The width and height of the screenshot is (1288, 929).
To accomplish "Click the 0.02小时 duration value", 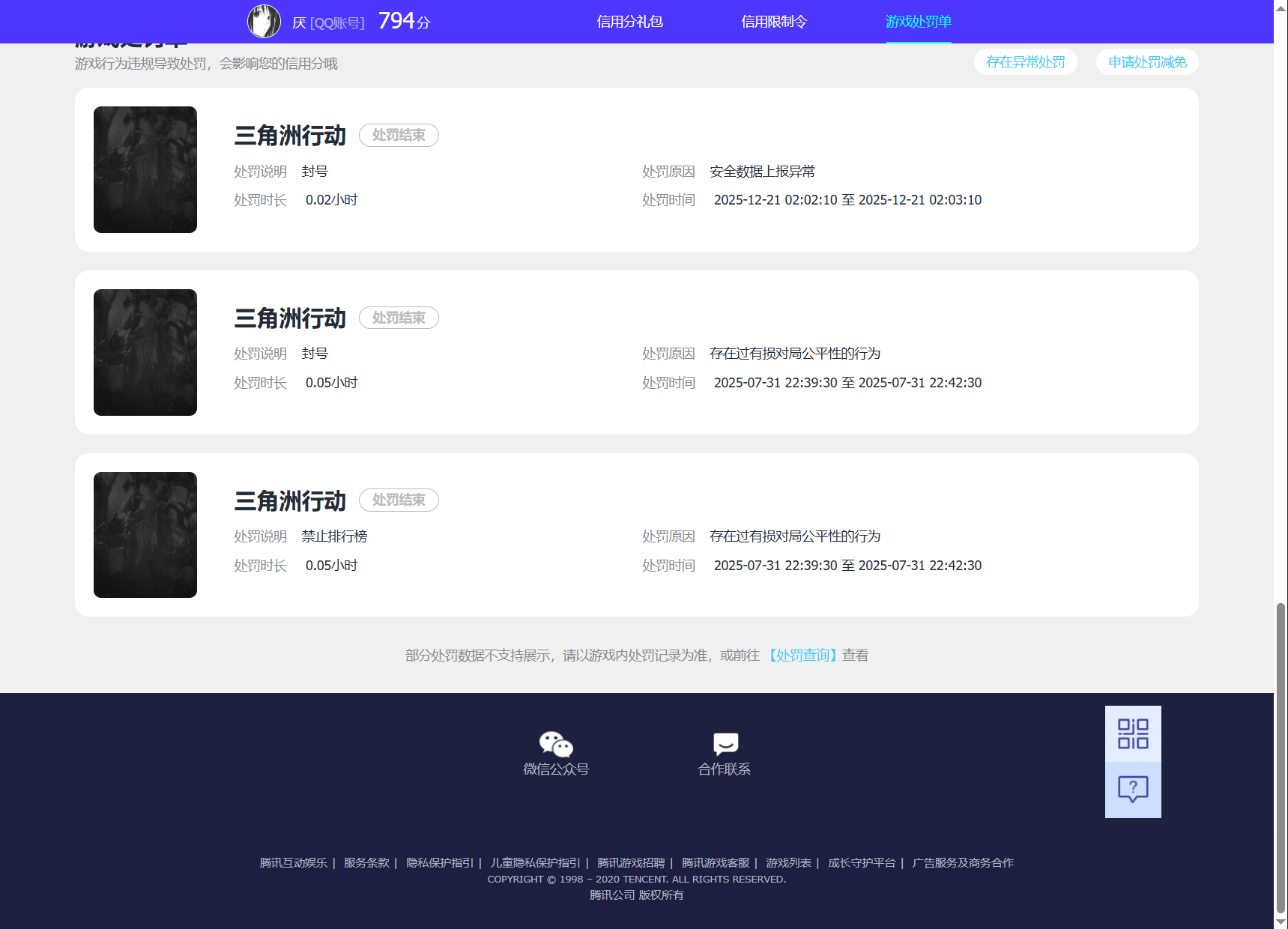I will (x=331, y=200).
